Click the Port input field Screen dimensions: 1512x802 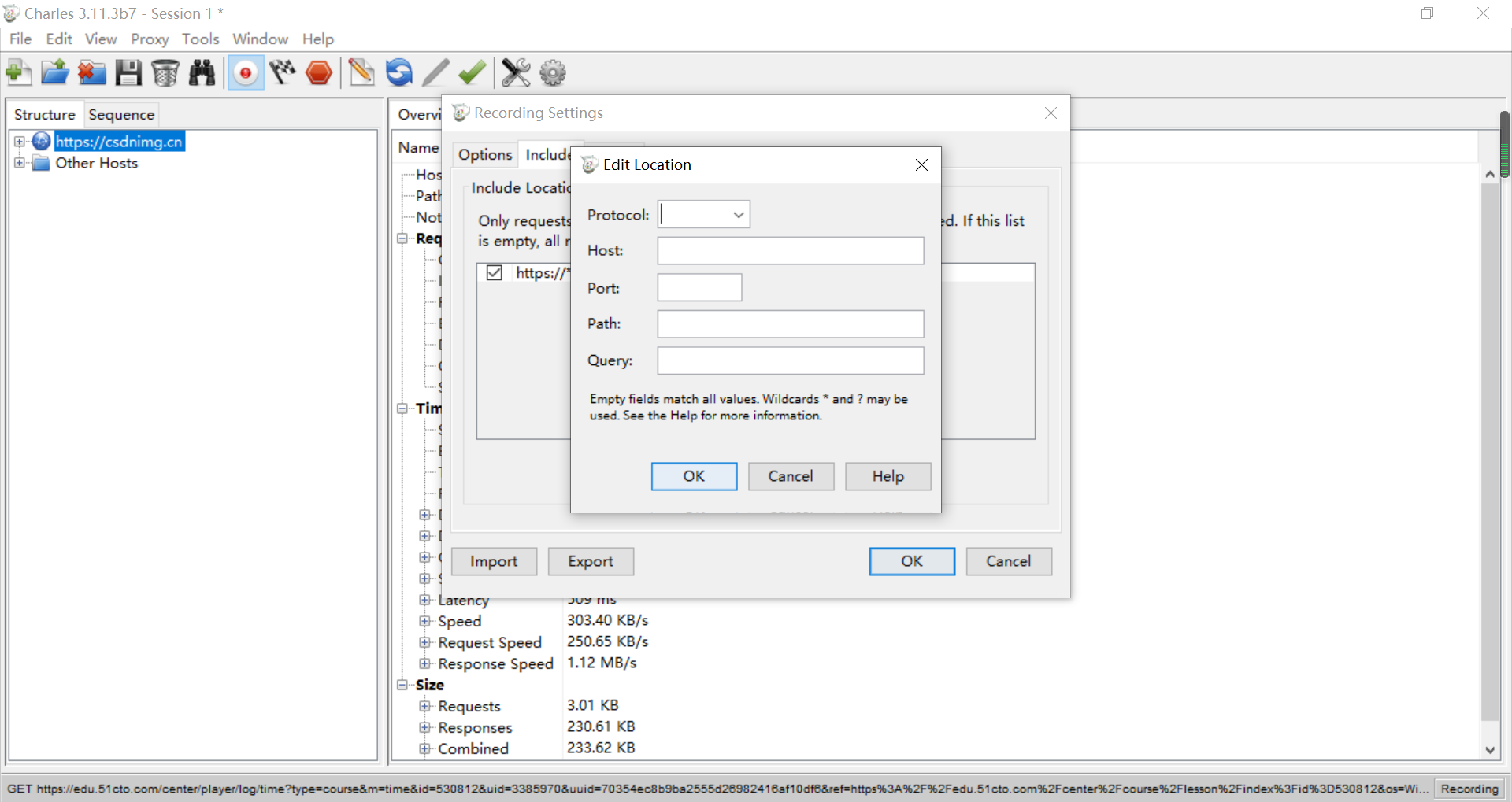(x=699, y=287)
